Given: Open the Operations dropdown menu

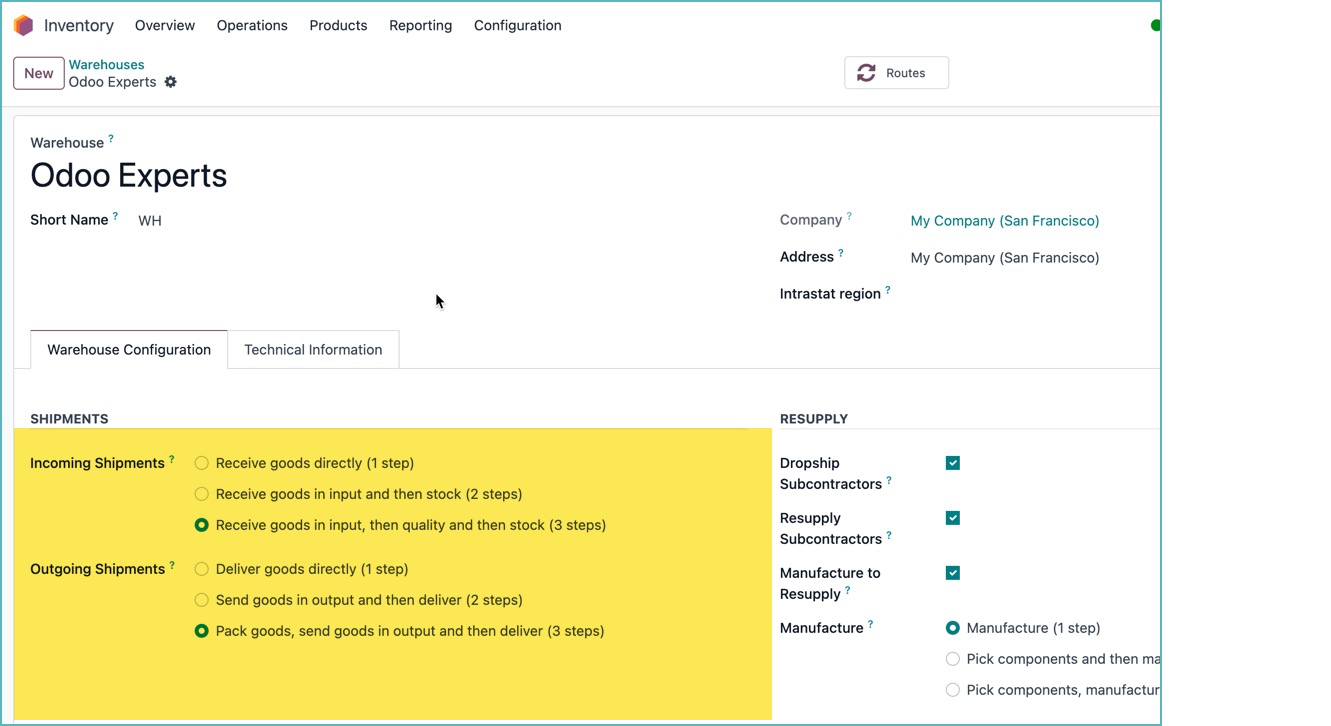Looking at the screenshot, I should pyautogui.click(x=252, y=25).
